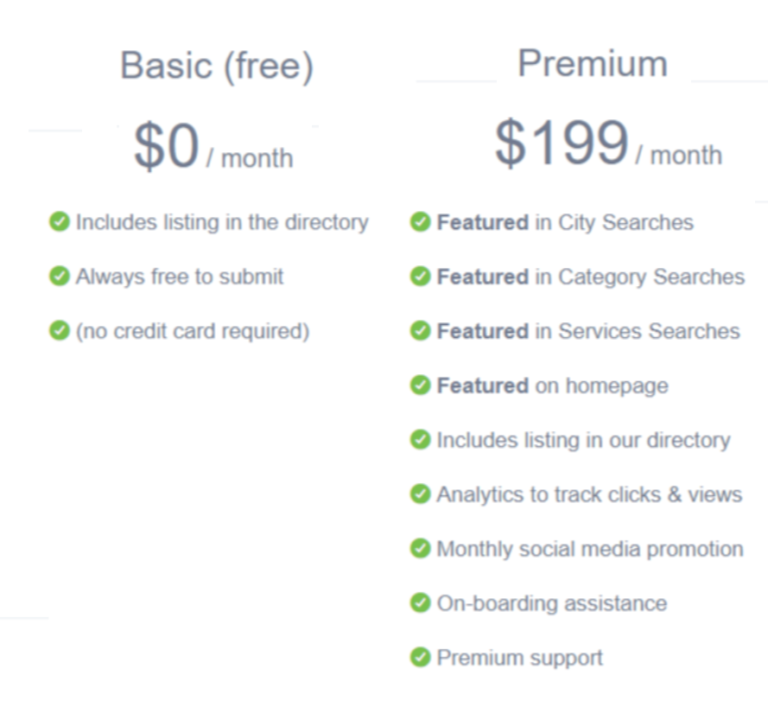Click checkmark icon beside 'Includes listing in the directory'
The width and height of the screenshot is (768, 726).
(x=59, y=222)
